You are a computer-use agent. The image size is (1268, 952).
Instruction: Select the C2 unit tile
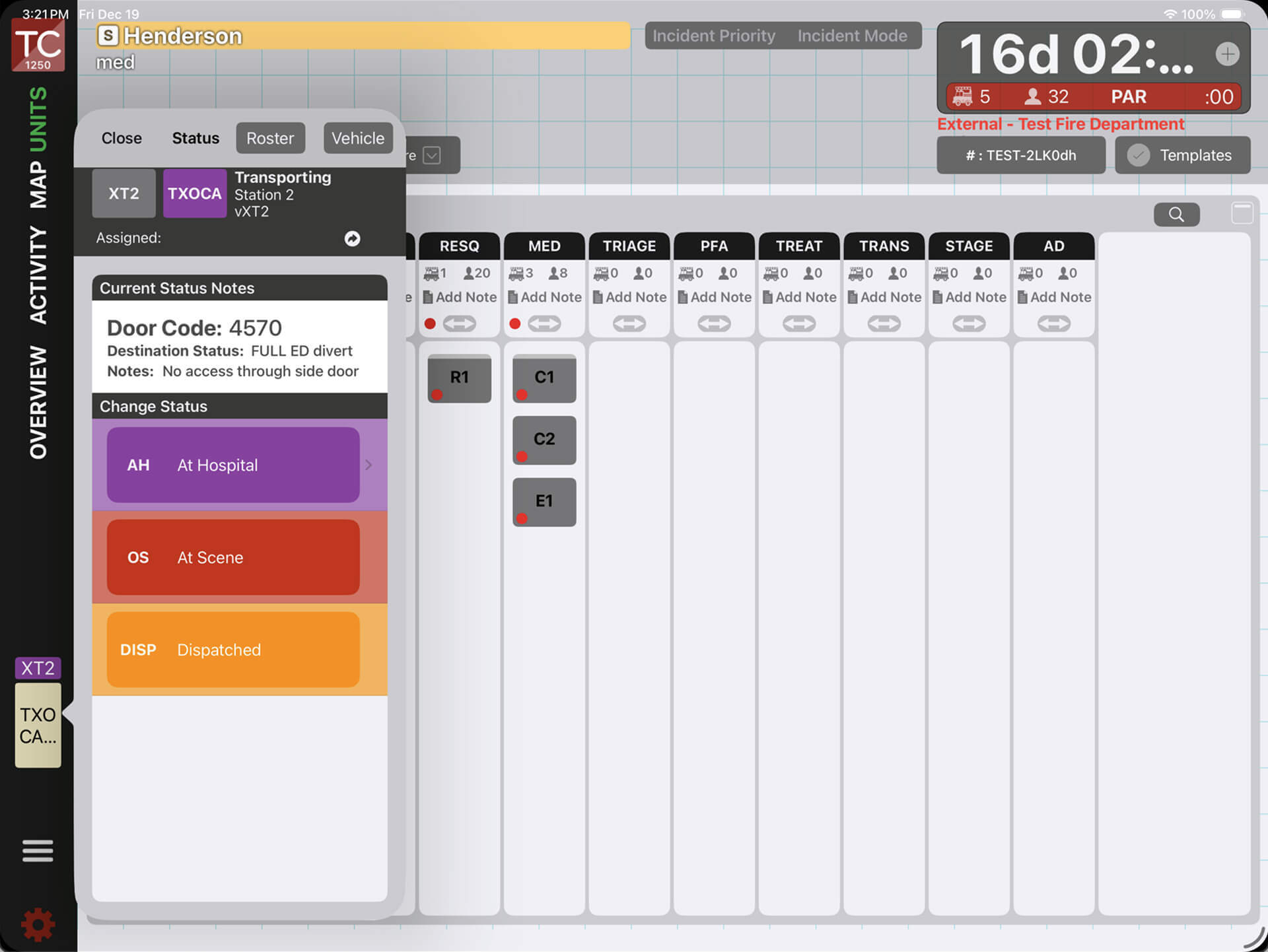tap(544, 440)
